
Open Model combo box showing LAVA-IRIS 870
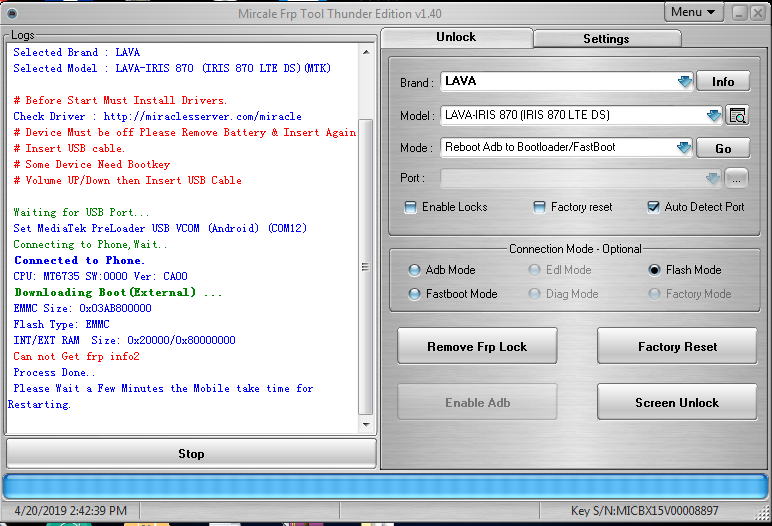(x=581, y=115)
